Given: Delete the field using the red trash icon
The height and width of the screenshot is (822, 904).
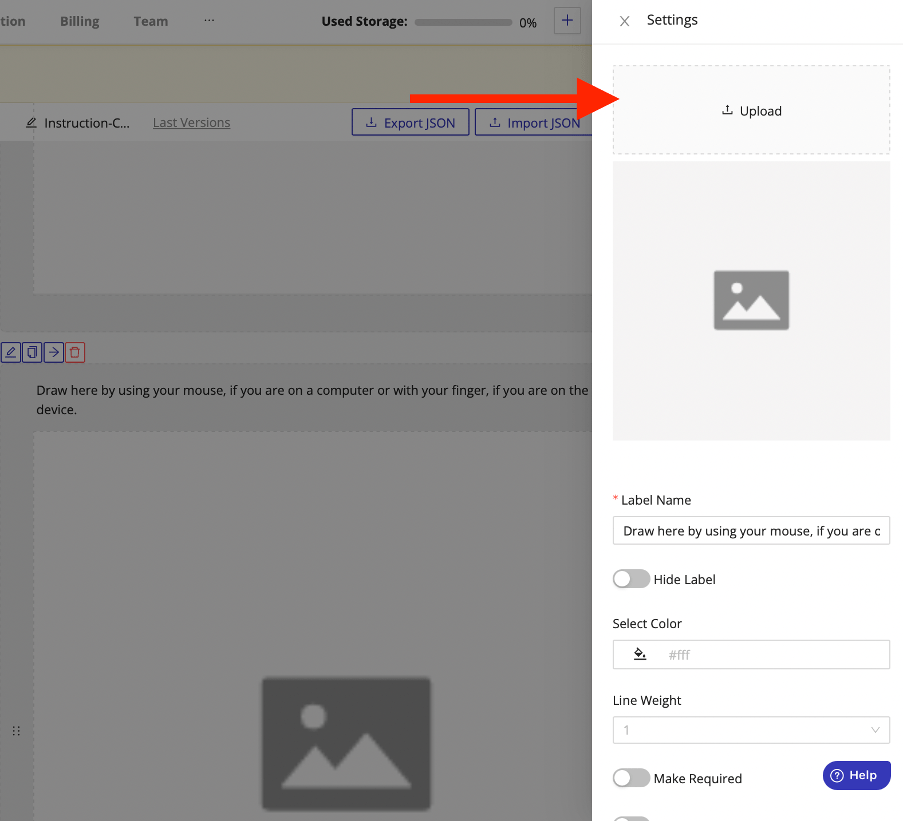Looking at the screenshot, I should point(74,352).
